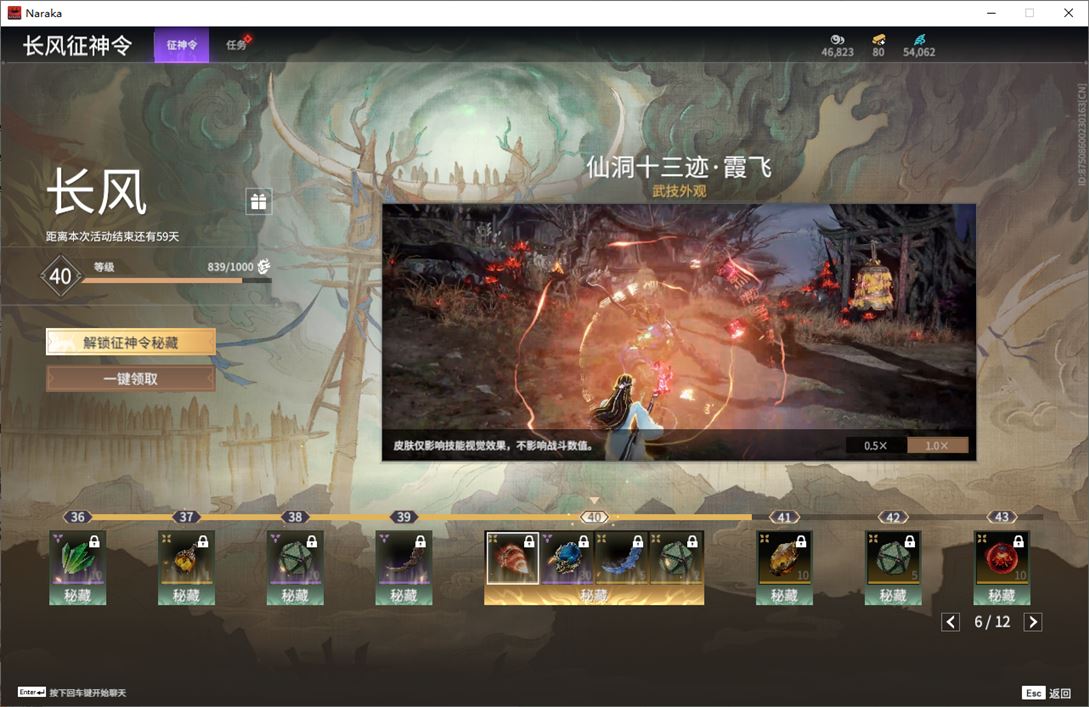Viewport: 1089px width, 707px height.
Task: Select the blue blade reward at level 40
Action: [x=621, y=558]
